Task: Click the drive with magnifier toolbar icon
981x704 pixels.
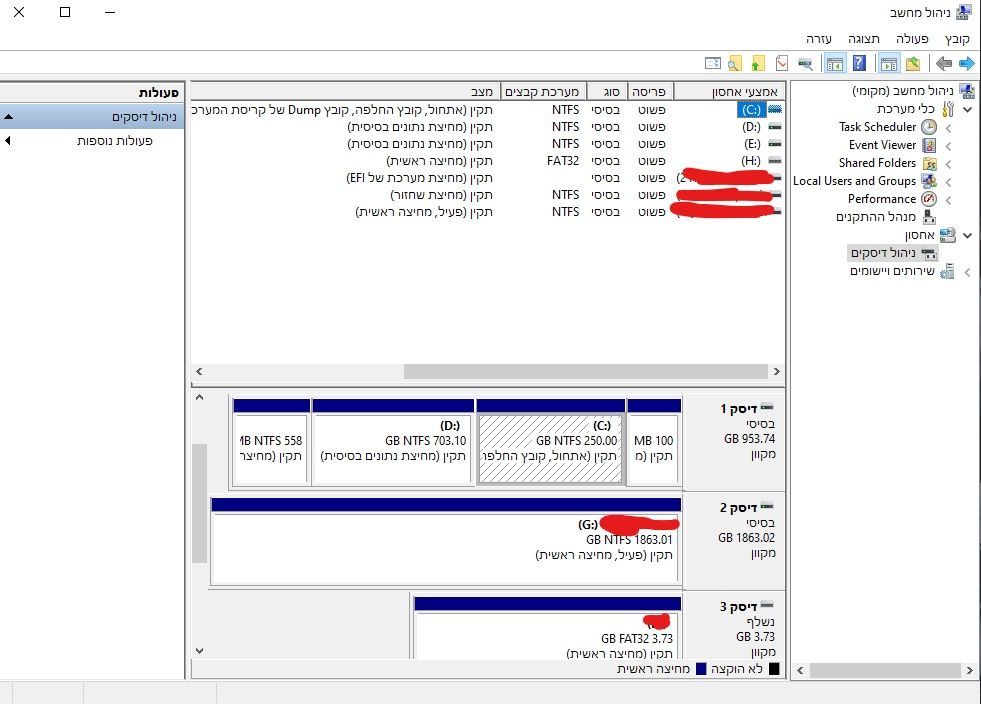Action: click(806, 64)
